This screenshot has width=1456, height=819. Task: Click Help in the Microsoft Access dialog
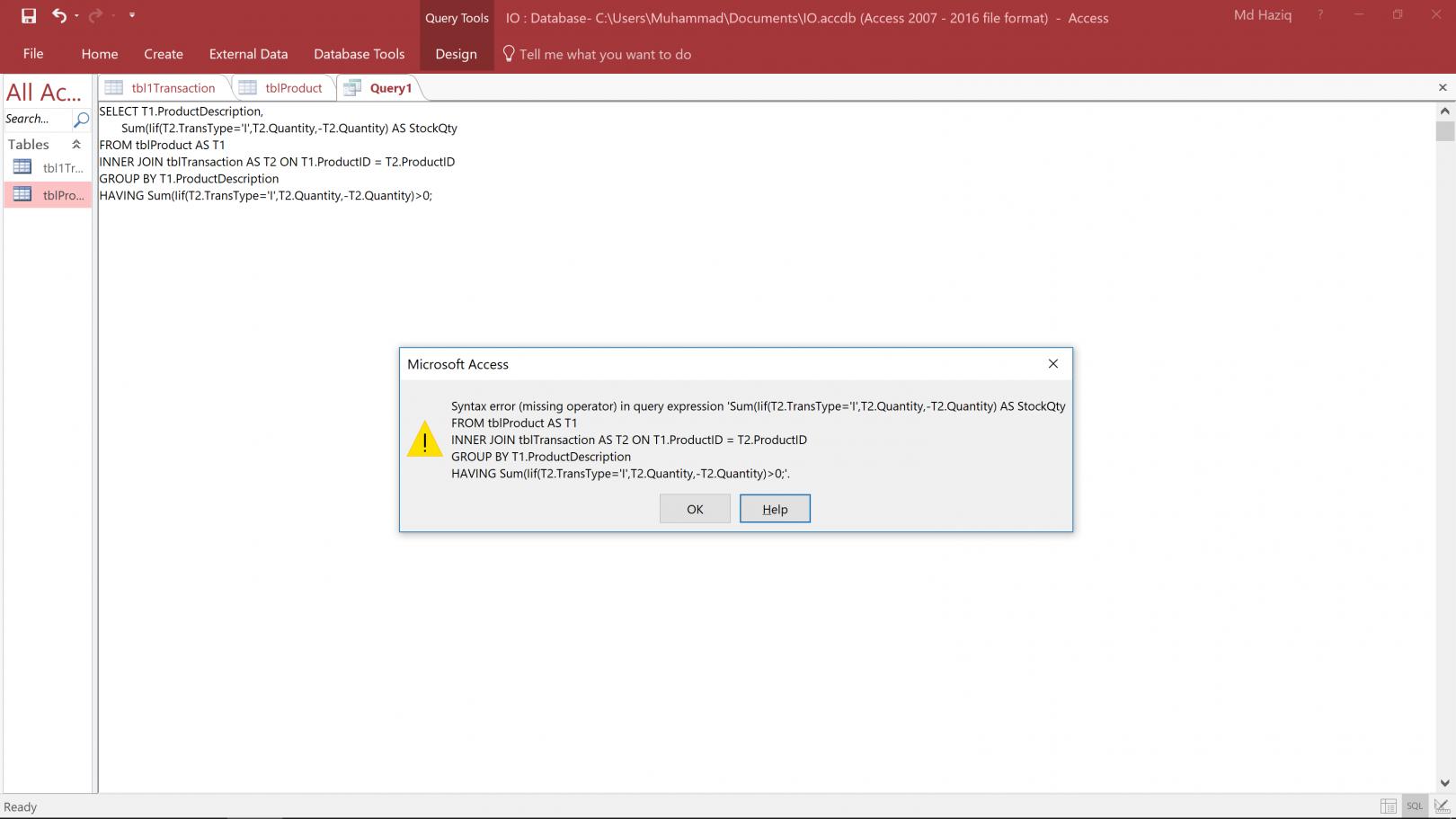click(x=775, y=509)
